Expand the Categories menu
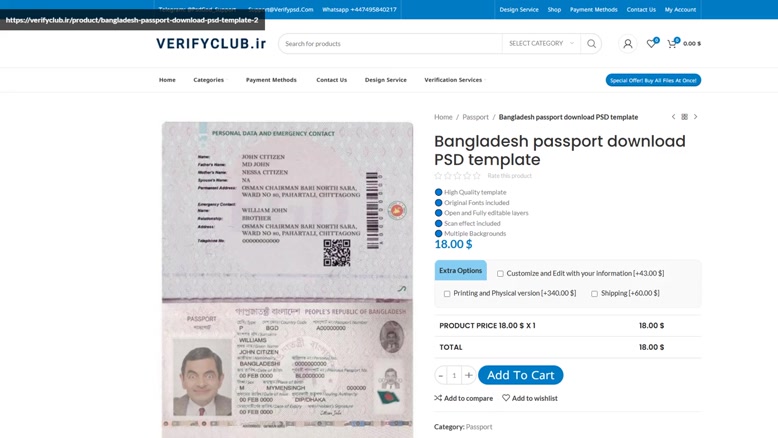Viewport: 778px width, 438px height. tap(210, 80)
